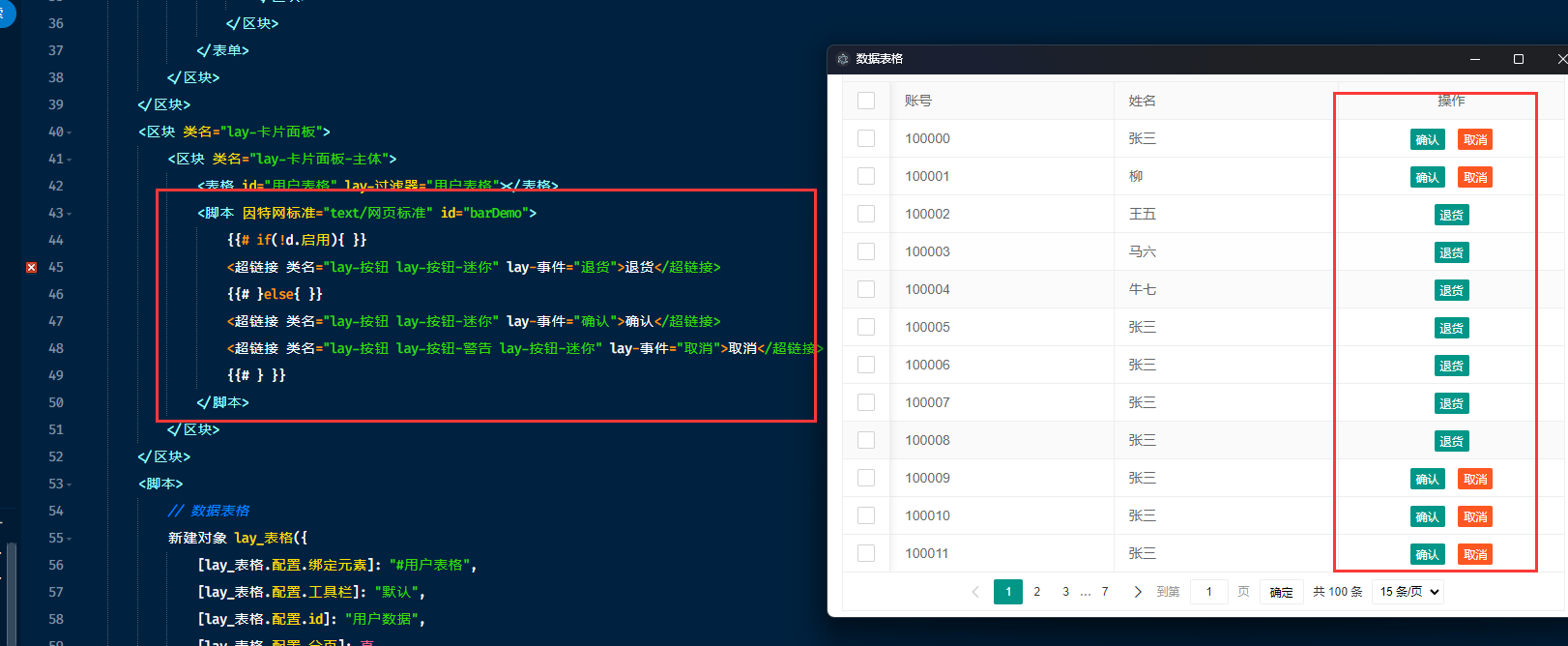Collapse the code fold at line 53
The width and height of the screenshot is (1568, 646).
coord(70,484)
